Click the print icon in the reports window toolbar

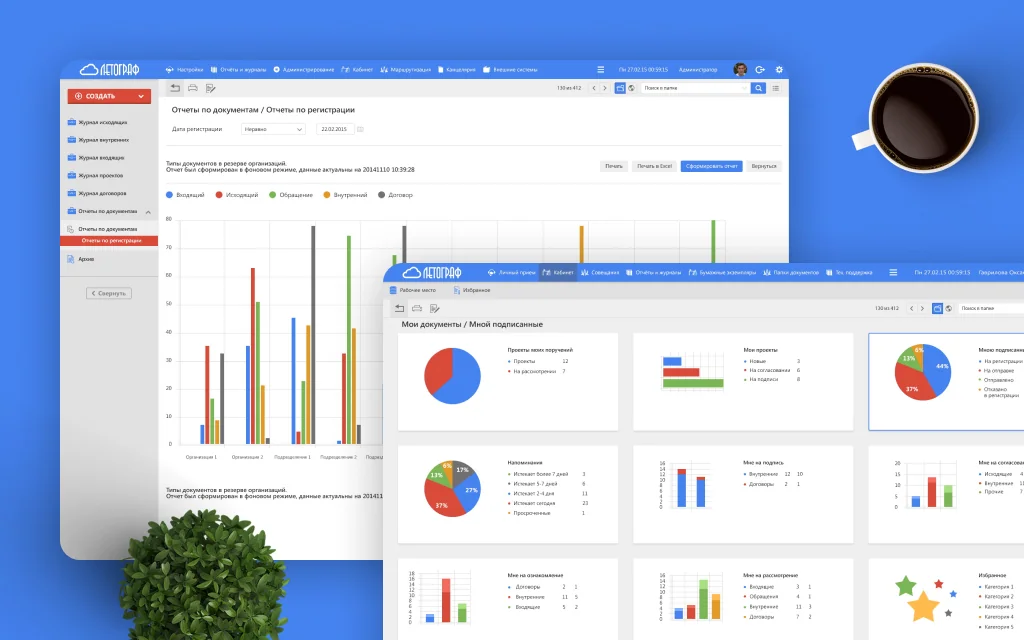tap(193, 88)
